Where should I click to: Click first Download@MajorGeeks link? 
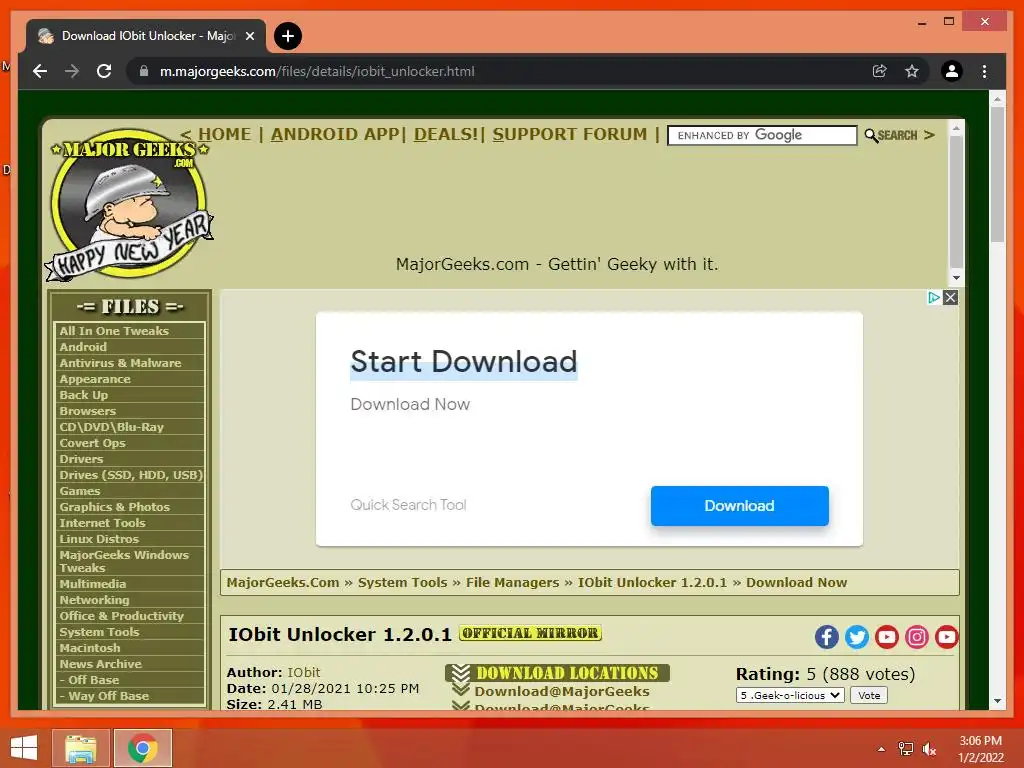[562, 691]
